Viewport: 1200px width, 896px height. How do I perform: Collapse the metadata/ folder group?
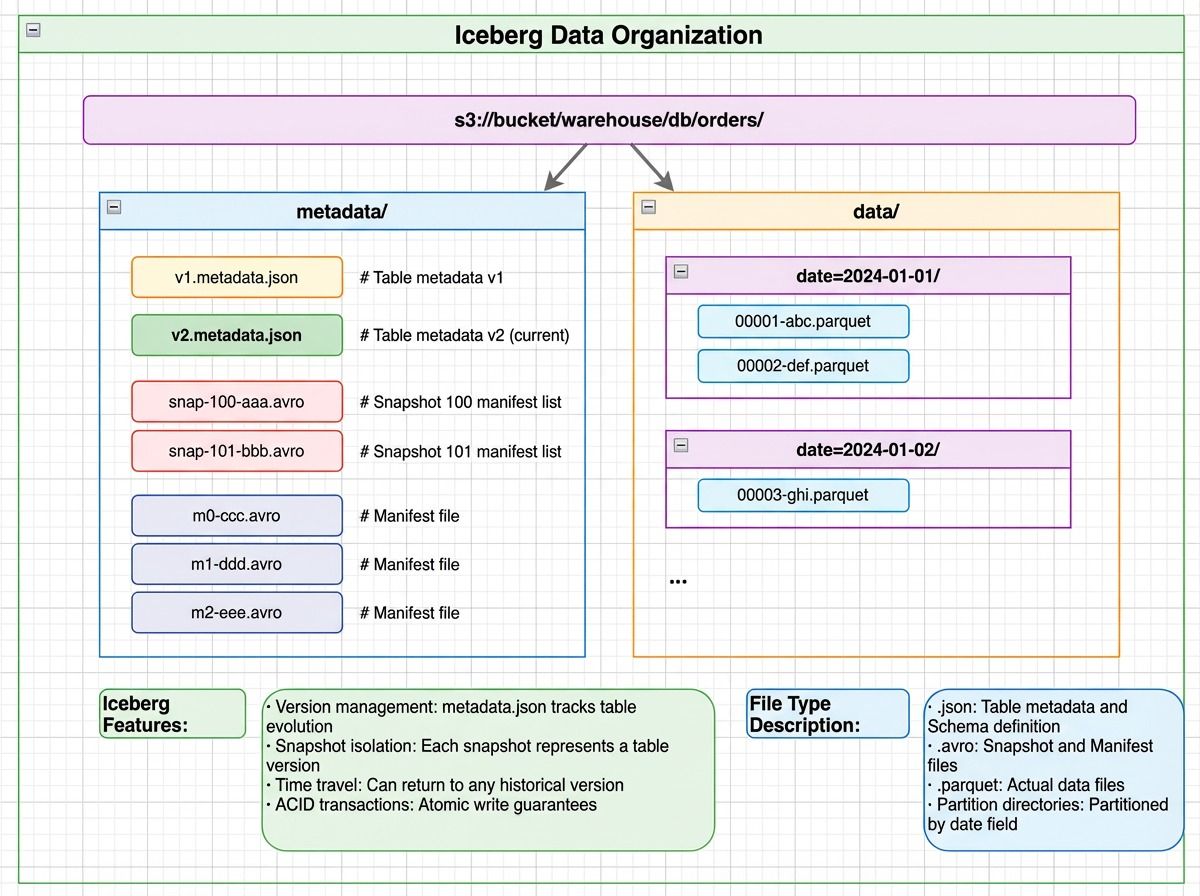115,207
